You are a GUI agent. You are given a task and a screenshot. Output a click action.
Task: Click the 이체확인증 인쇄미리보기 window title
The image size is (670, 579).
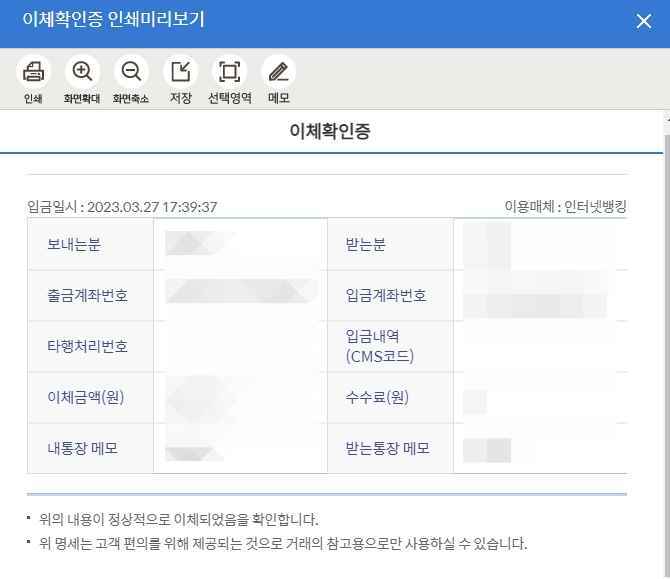(114, 20)
